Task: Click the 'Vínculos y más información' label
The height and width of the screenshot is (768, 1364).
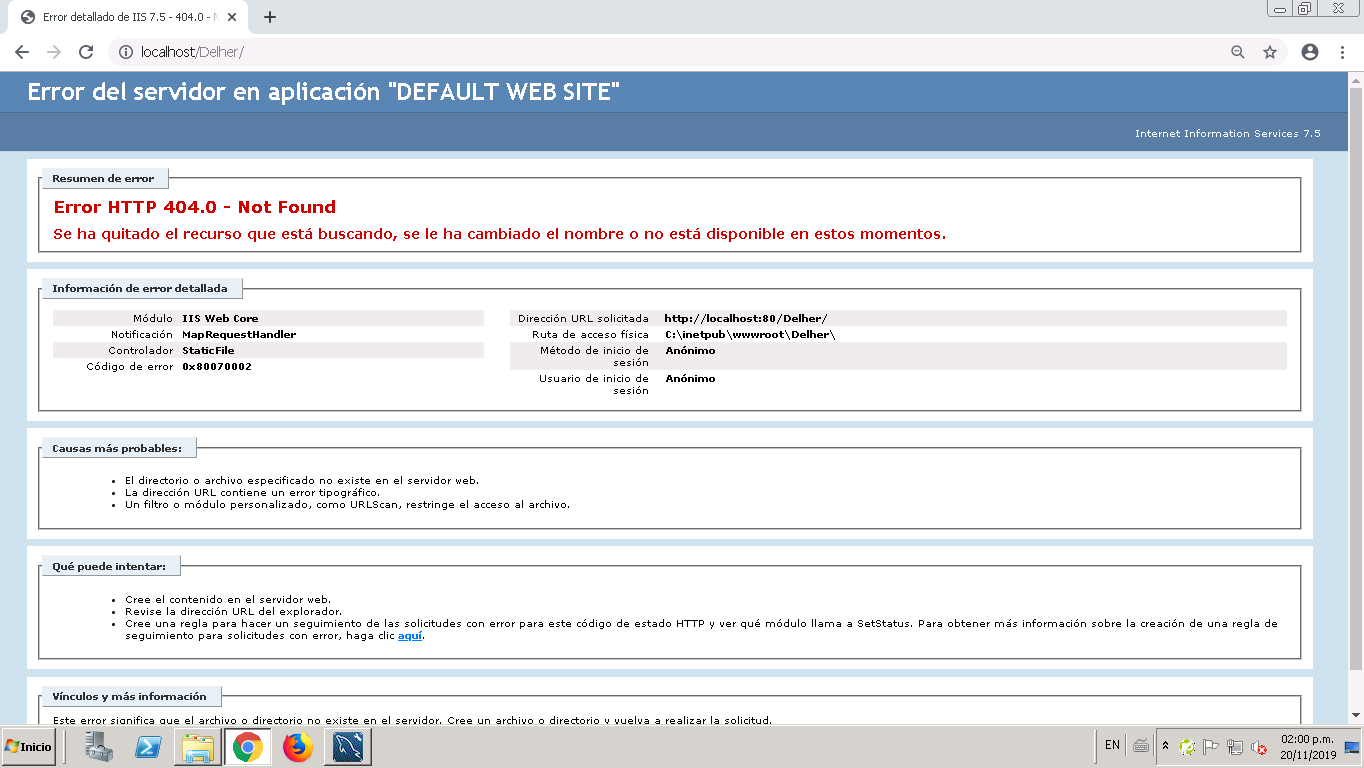Action: pyautogui.click(x=129, y=696)
